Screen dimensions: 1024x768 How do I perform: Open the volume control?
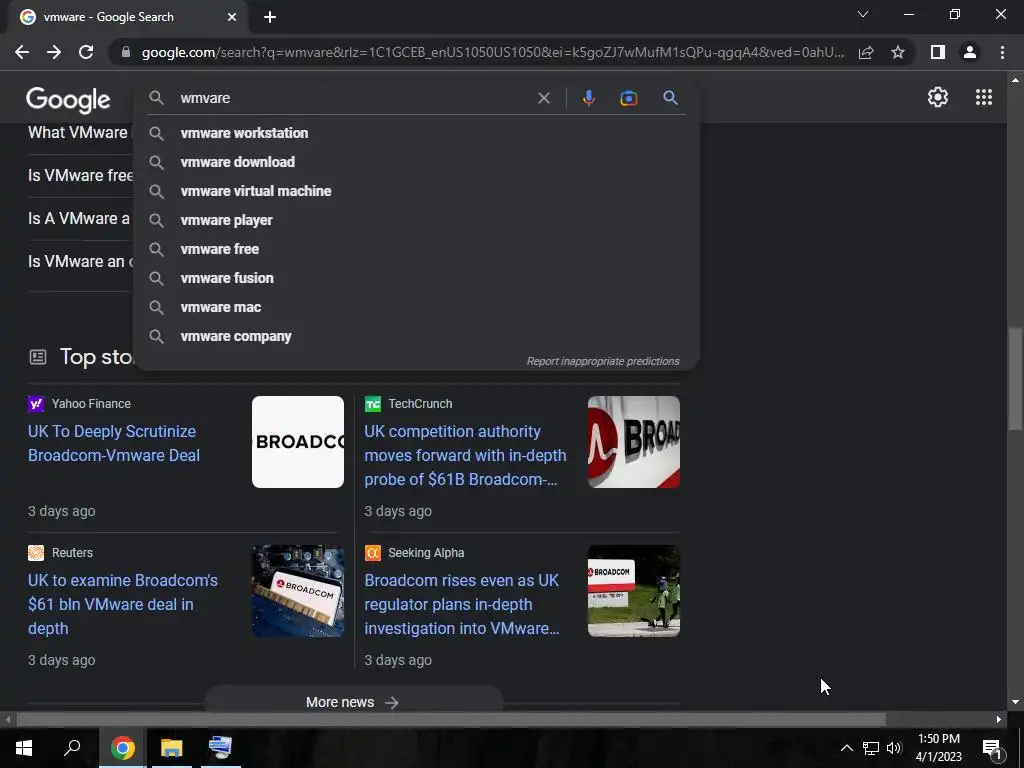point(894,748)
